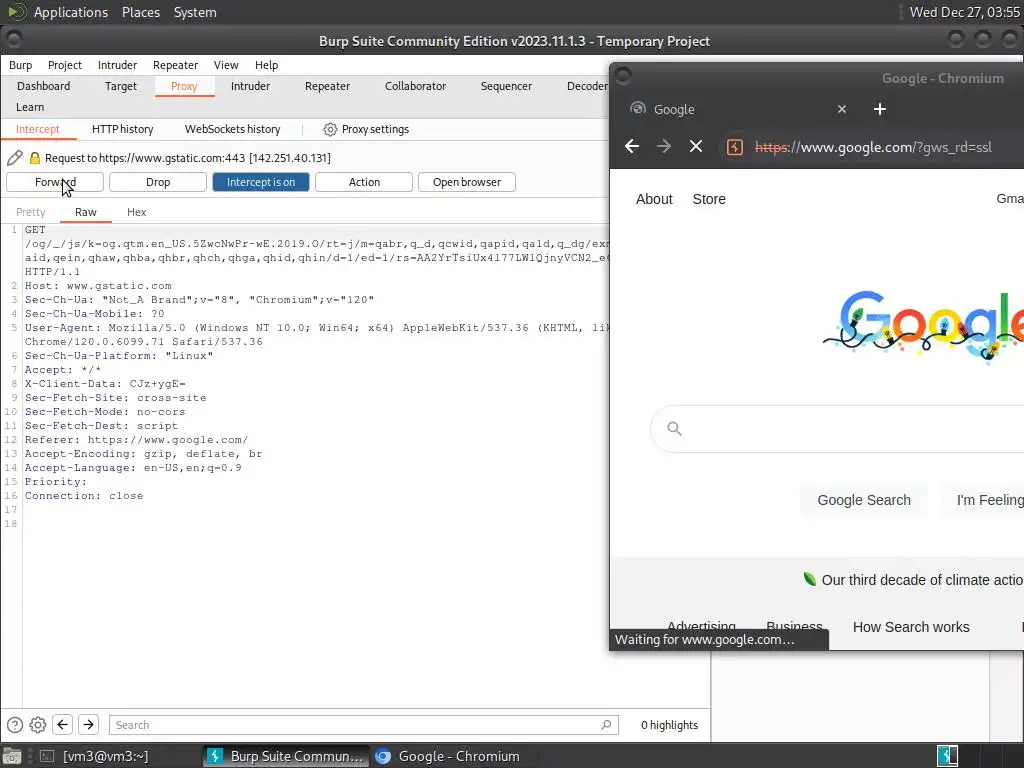Open the Sequencer tab
The height and width of the screenshot is (768, 1024).
tap(506, 86)
